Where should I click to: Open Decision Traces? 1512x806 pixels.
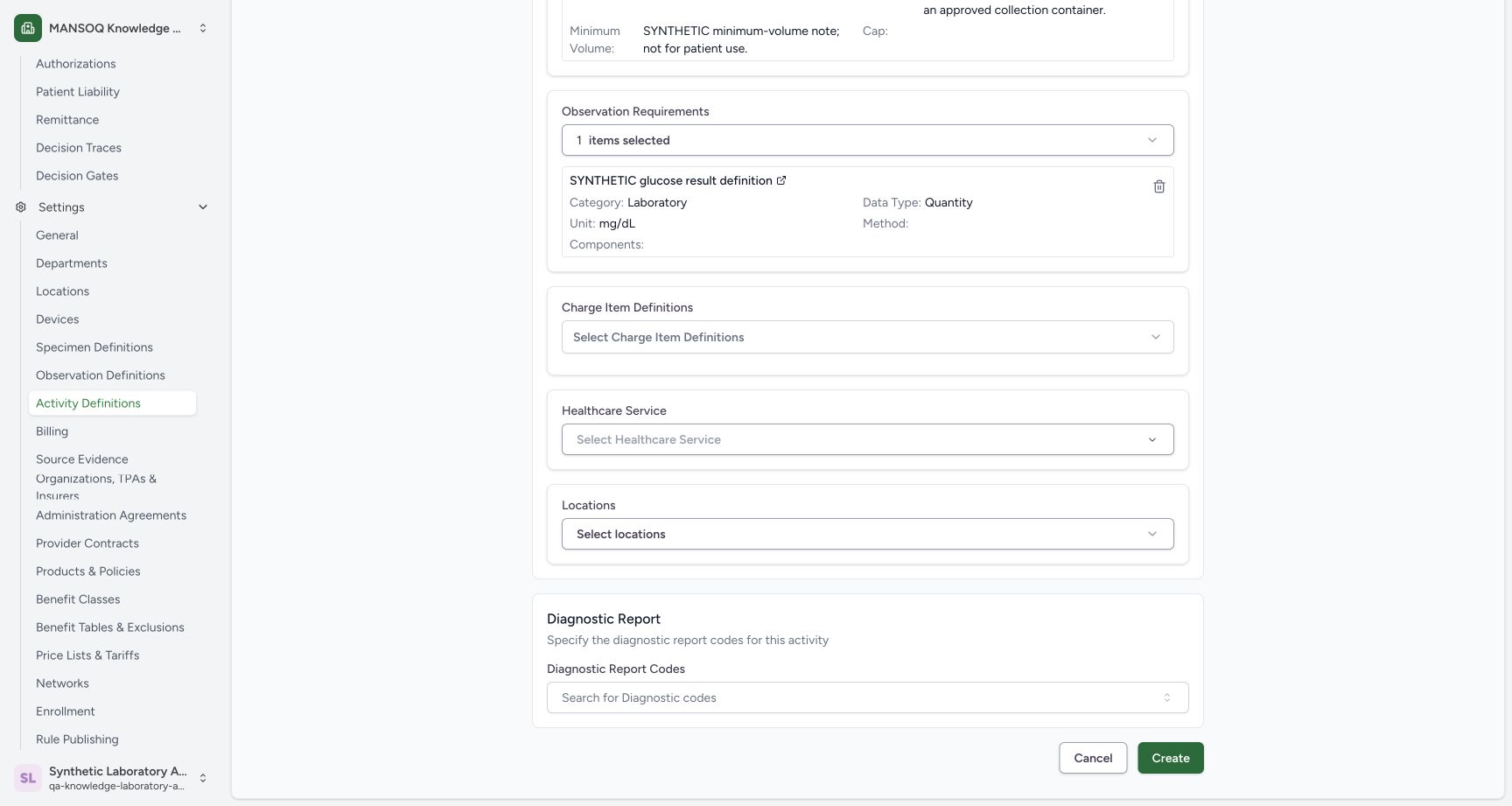tap(79, 148)
